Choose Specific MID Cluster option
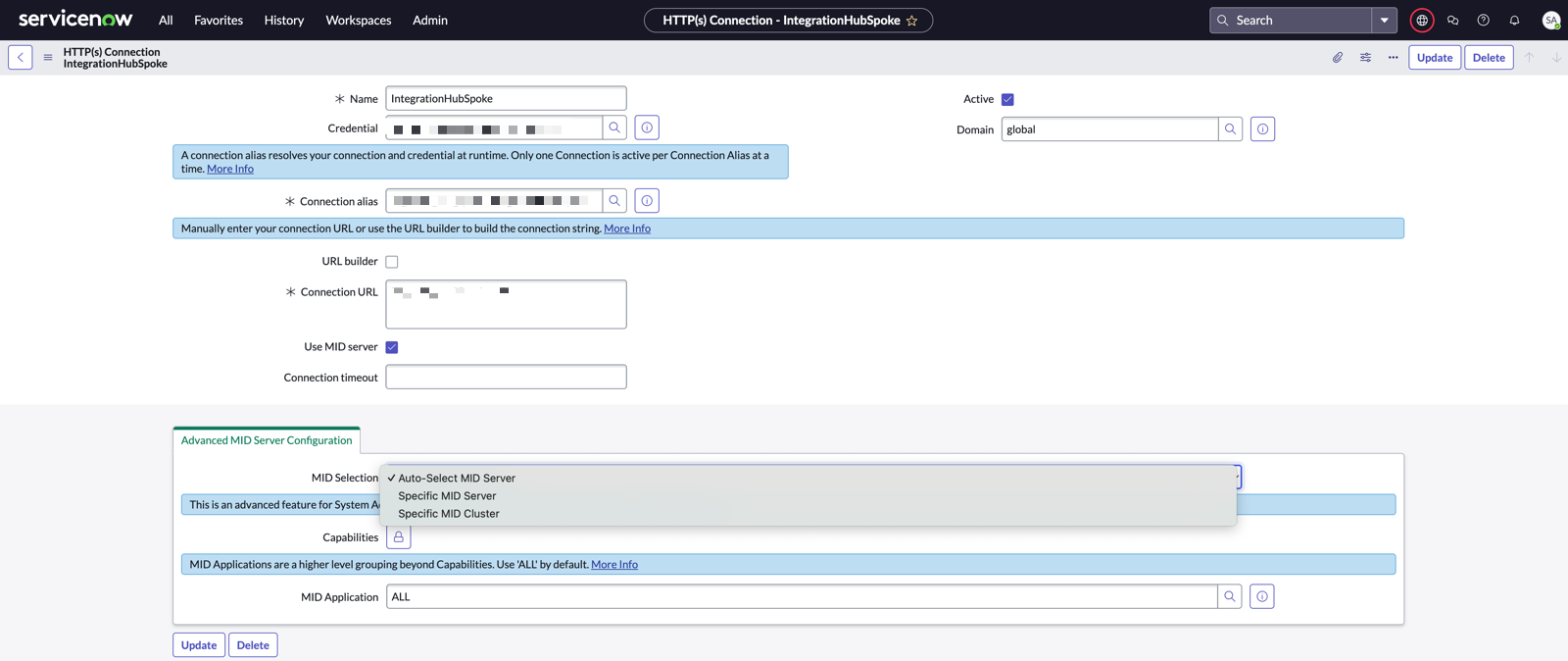 pyautogui.click(x=808, y=514)
